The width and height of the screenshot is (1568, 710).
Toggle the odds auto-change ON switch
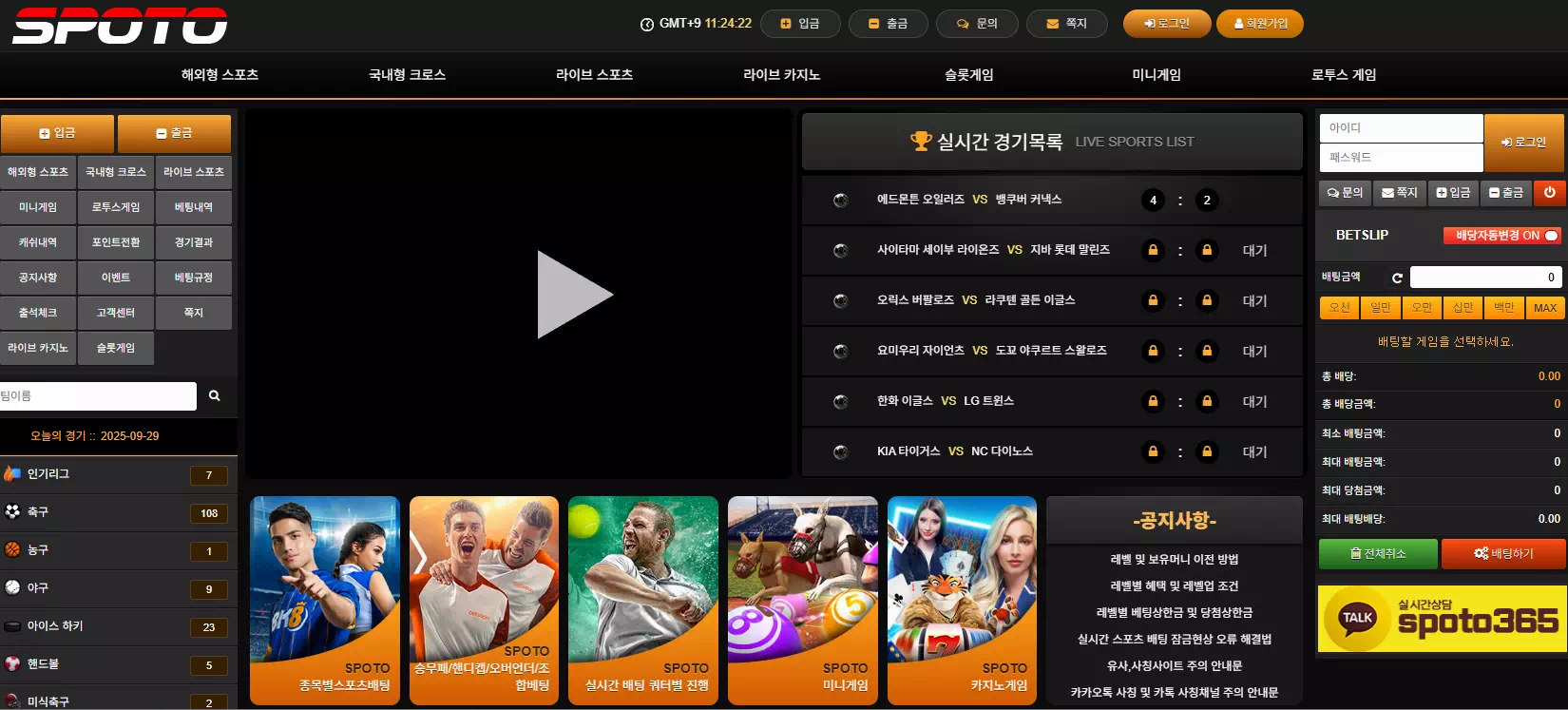pyautogui.click(x=1550, y=235)
